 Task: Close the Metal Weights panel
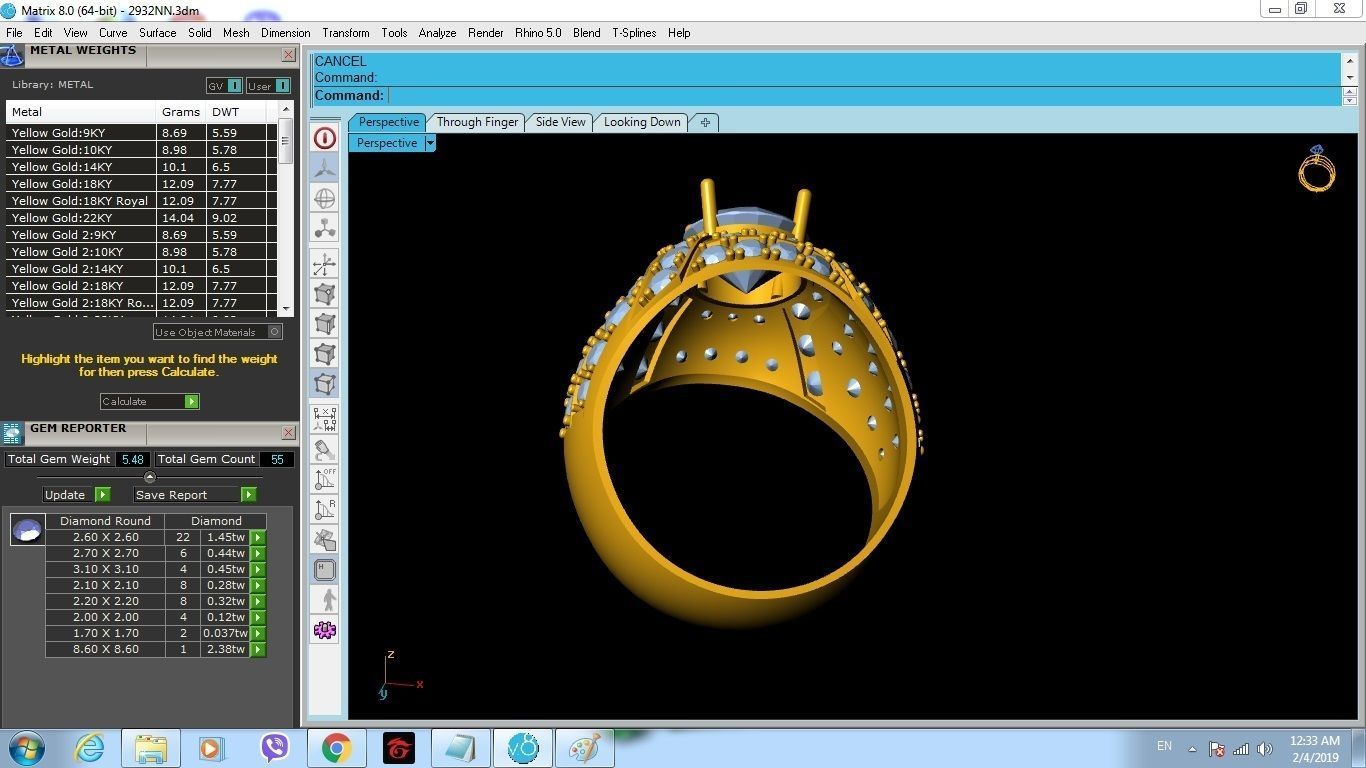288,55
